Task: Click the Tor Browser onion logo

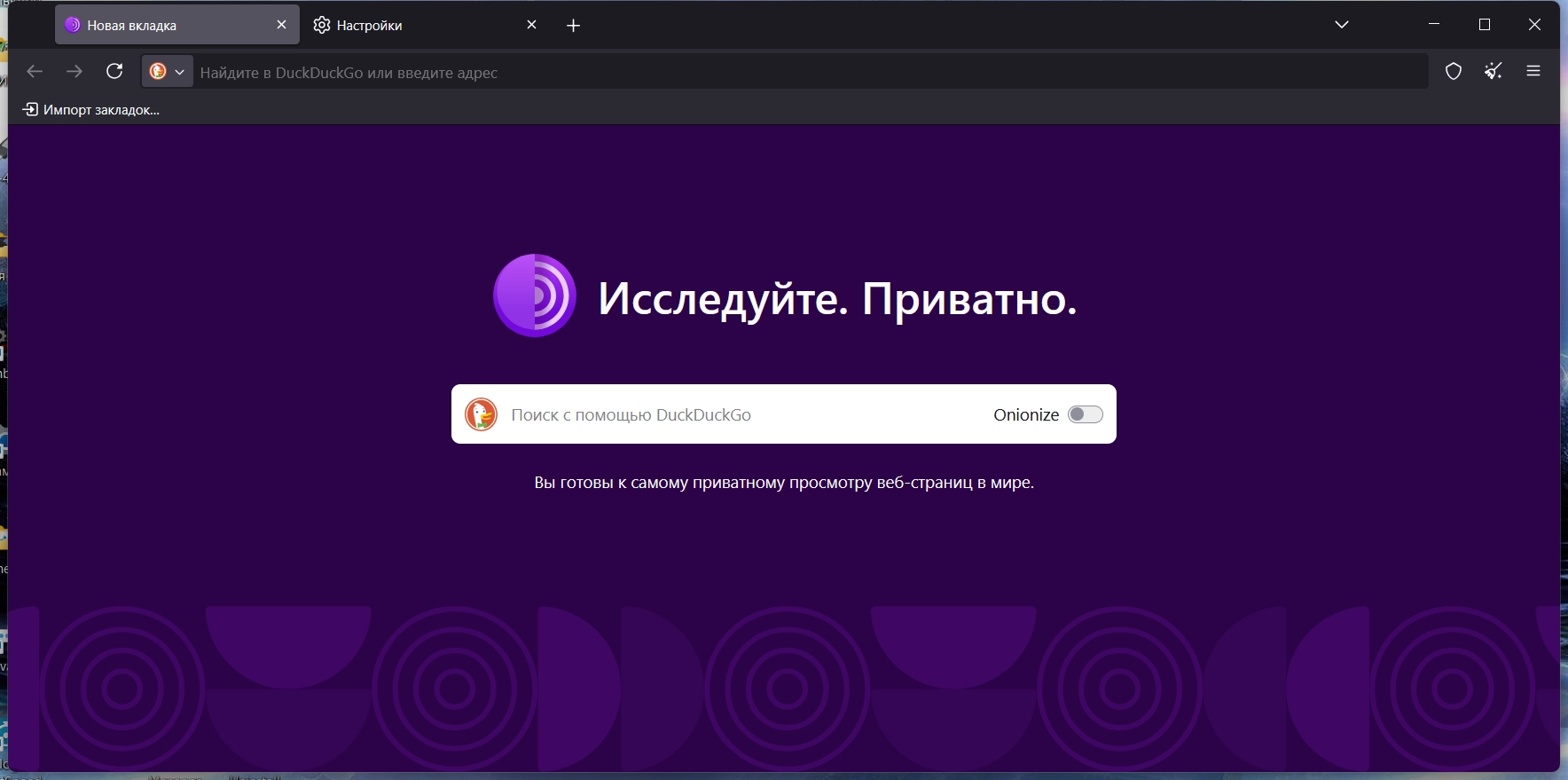Action: point(535,295)
